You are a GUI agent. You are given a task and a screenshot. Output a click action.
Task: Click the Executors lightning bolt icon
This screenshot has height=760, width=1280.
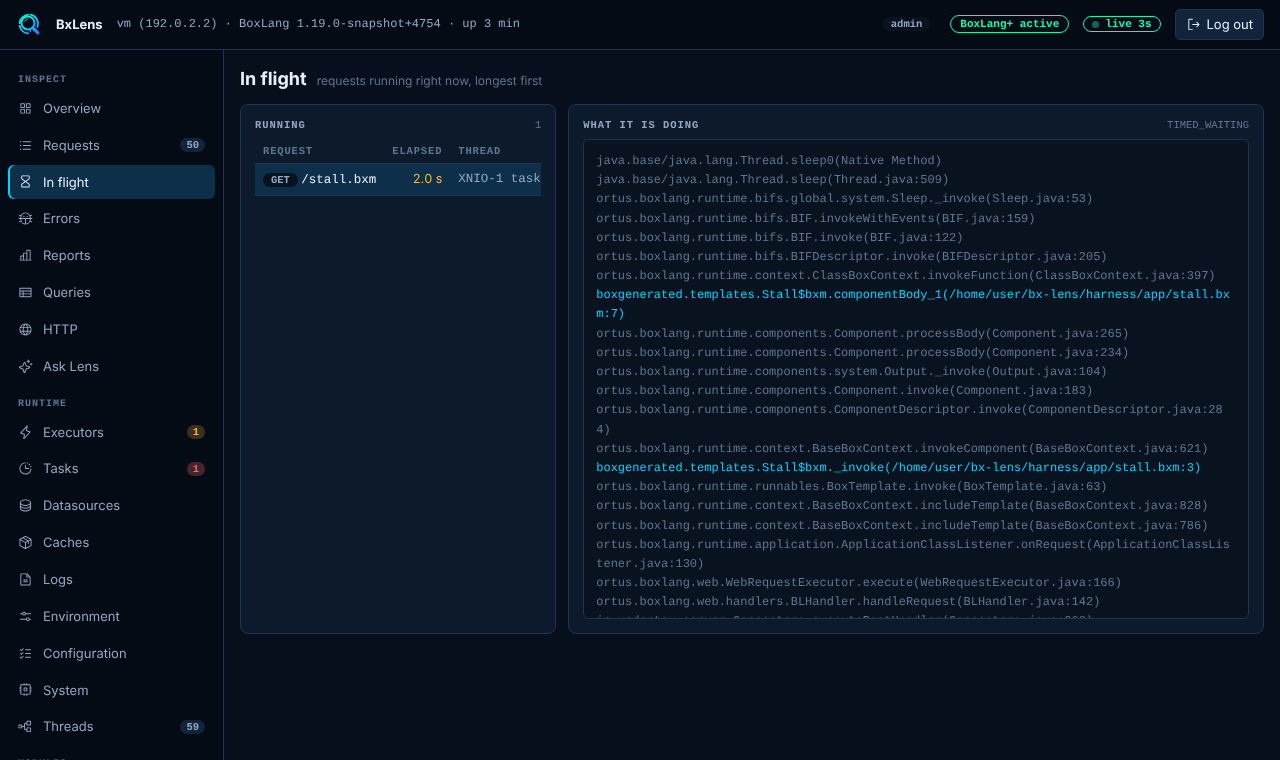[x=25, y=432]
